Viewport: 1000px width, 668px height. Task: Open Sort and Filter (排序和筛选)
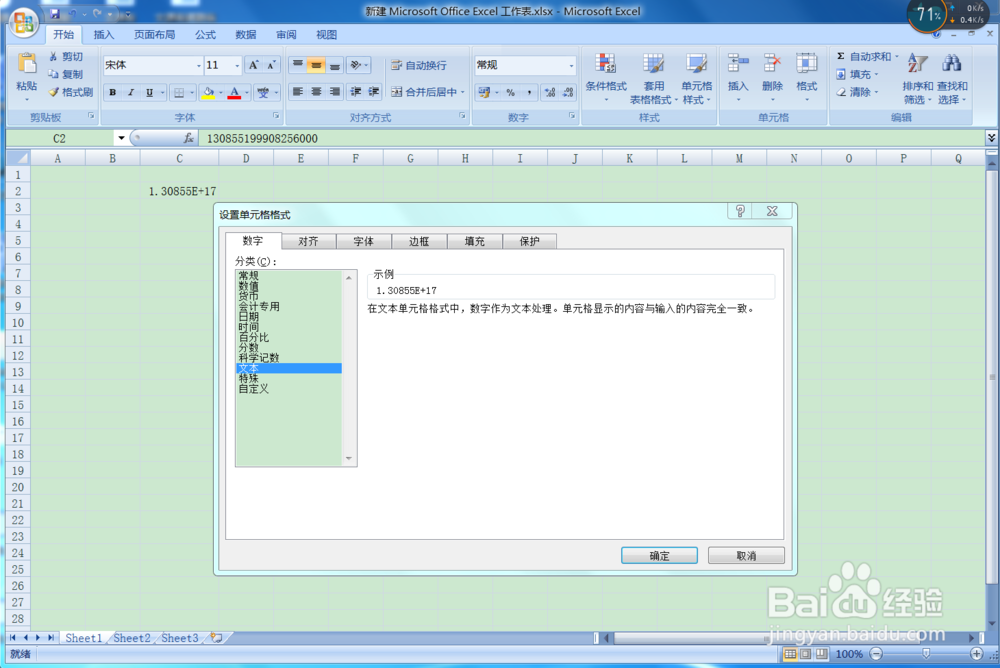click(x=918, y=78)
